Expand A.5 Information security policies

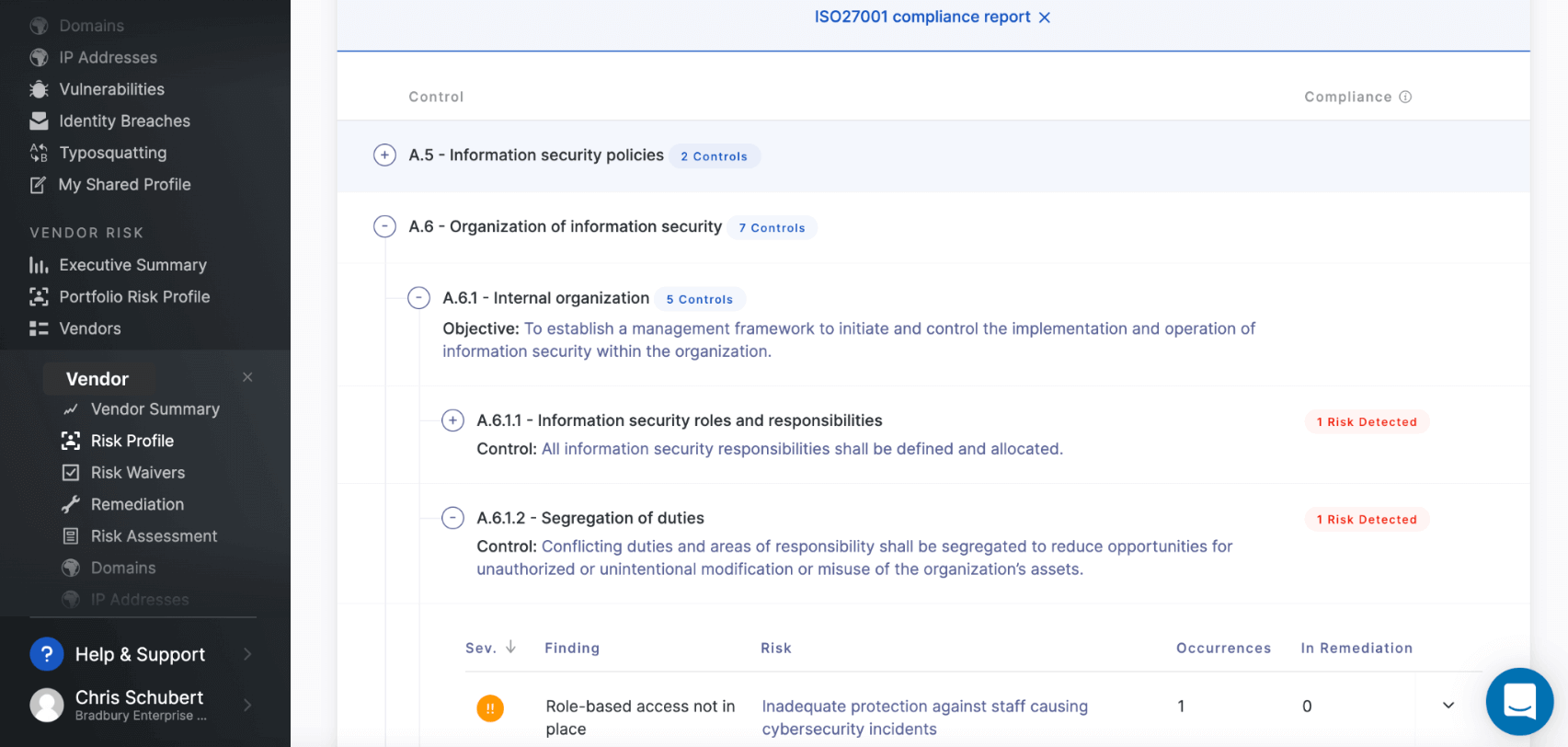tap(384, 155)
